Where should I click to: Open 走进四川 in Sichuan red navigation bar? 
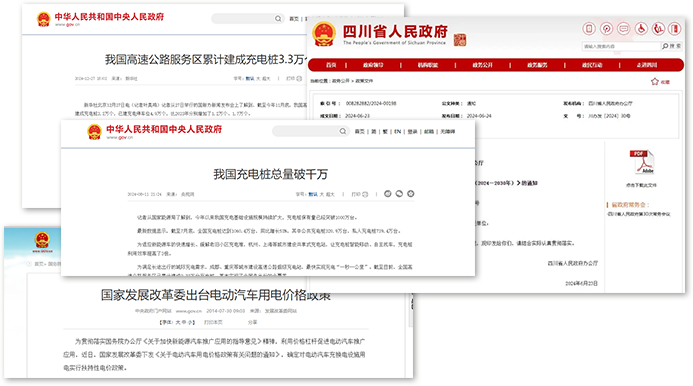point(647,65)
